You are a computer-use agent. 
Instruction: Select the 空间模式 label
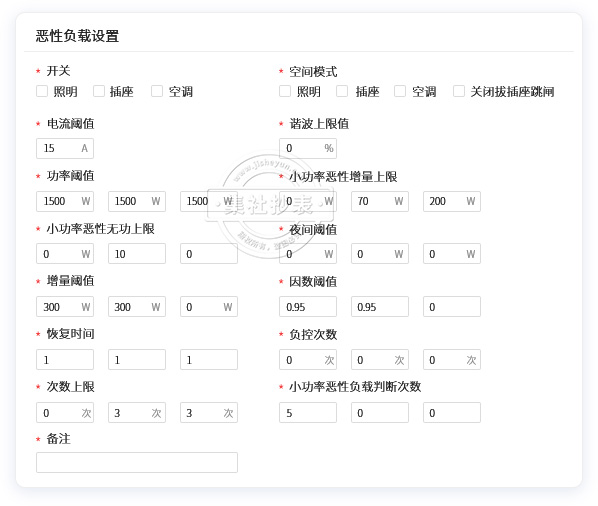(313, 72)
